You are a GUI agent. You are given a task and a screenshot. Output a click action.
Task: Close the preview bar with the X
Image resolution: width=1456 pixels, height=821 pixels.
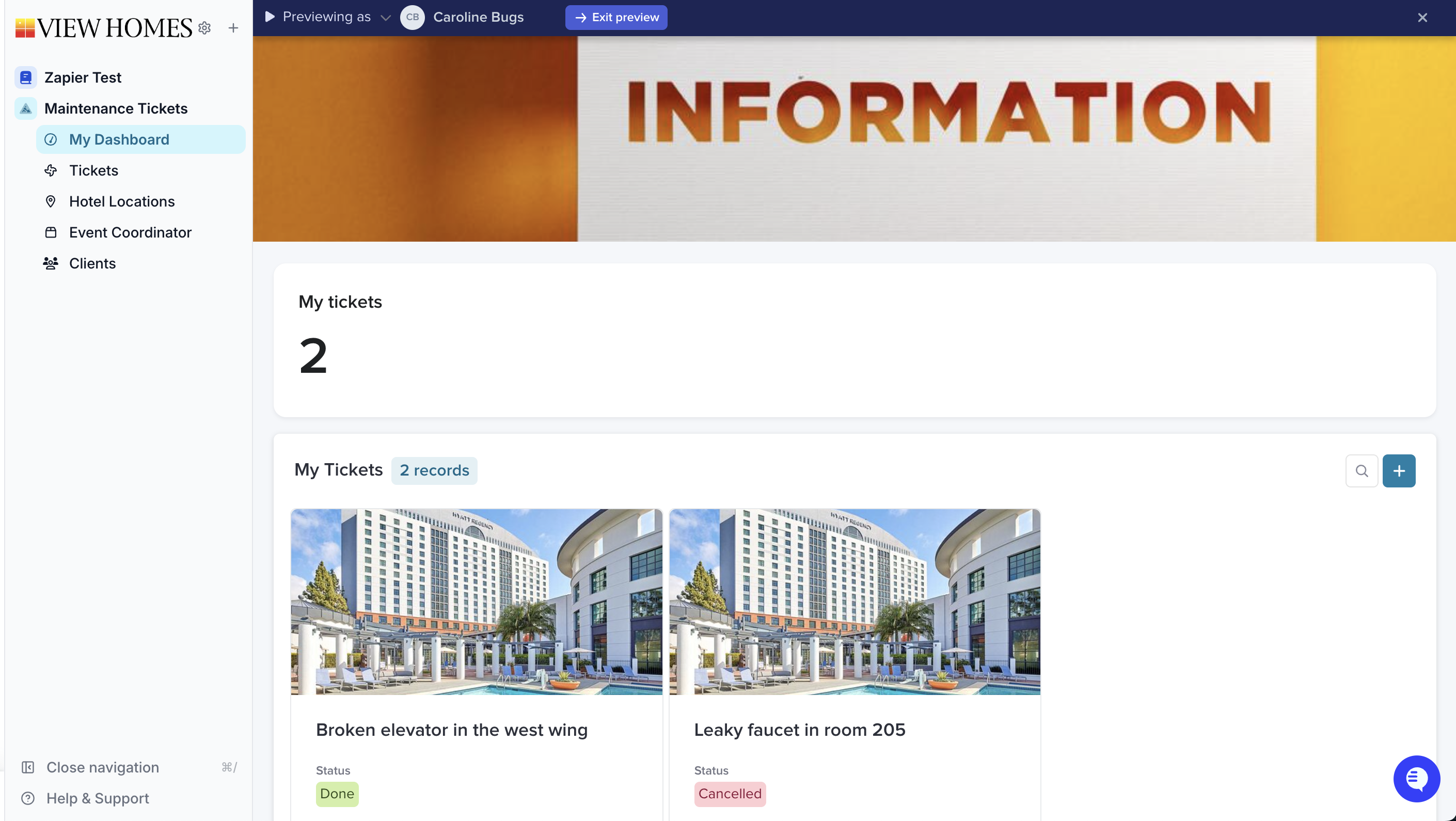[x=1422, y=18]
